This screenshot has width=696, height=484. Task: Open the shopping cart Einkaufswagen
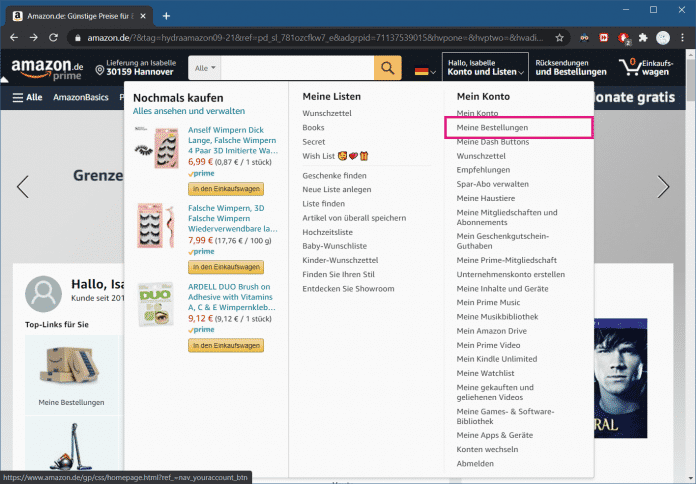click(x=647, y=68)
